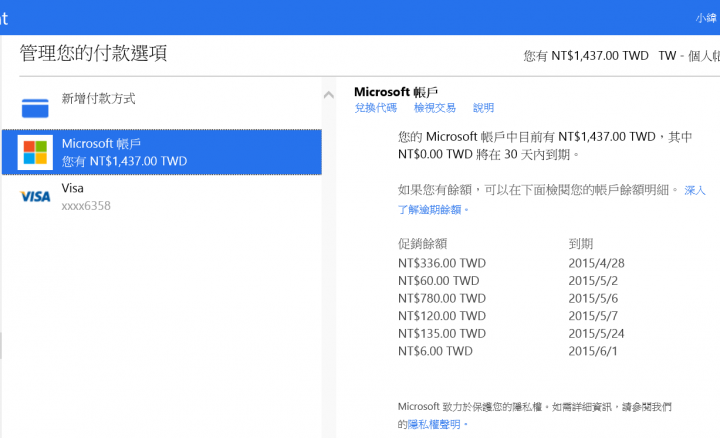Viewport: 720px width, 438px height.
Task: Click the Microsoft logo icon
Action: 35,152
